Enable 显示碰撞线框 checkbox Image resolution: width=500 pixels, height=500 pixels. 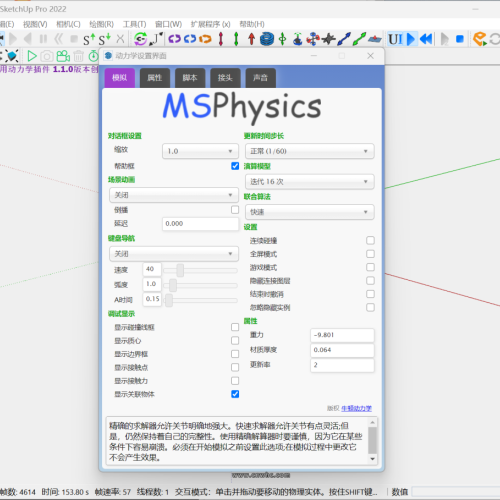[235, 327]
